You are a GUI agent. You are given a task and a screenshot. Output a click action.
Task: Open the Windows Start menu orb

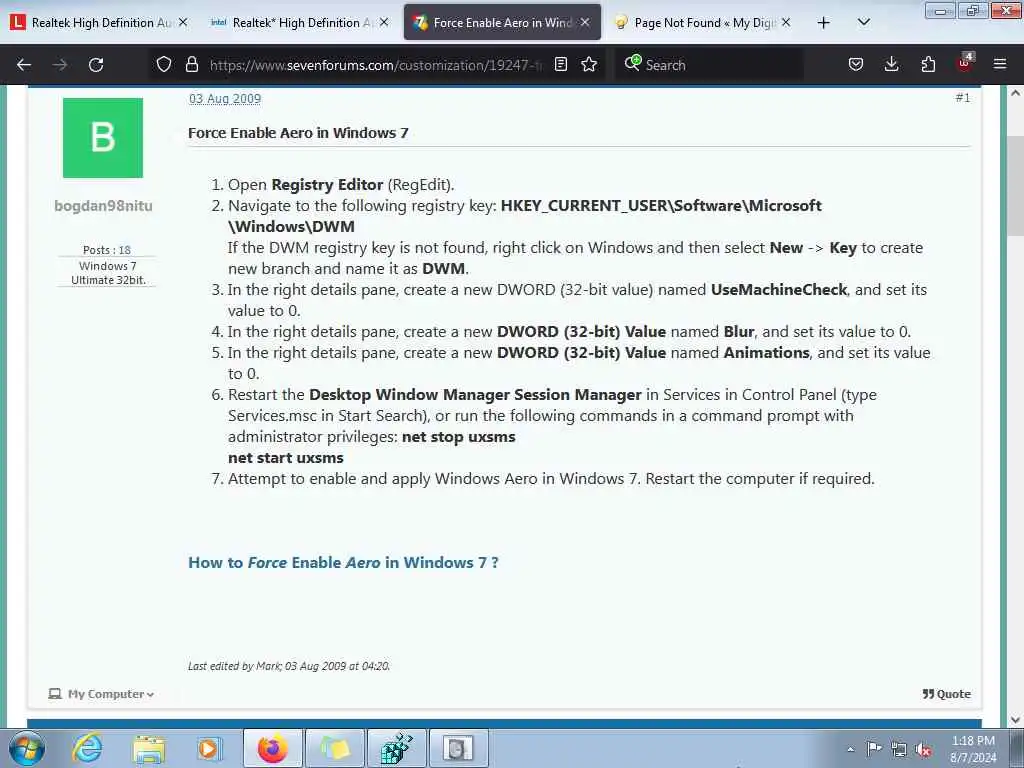pyautogui.click(x=26, y=748)
